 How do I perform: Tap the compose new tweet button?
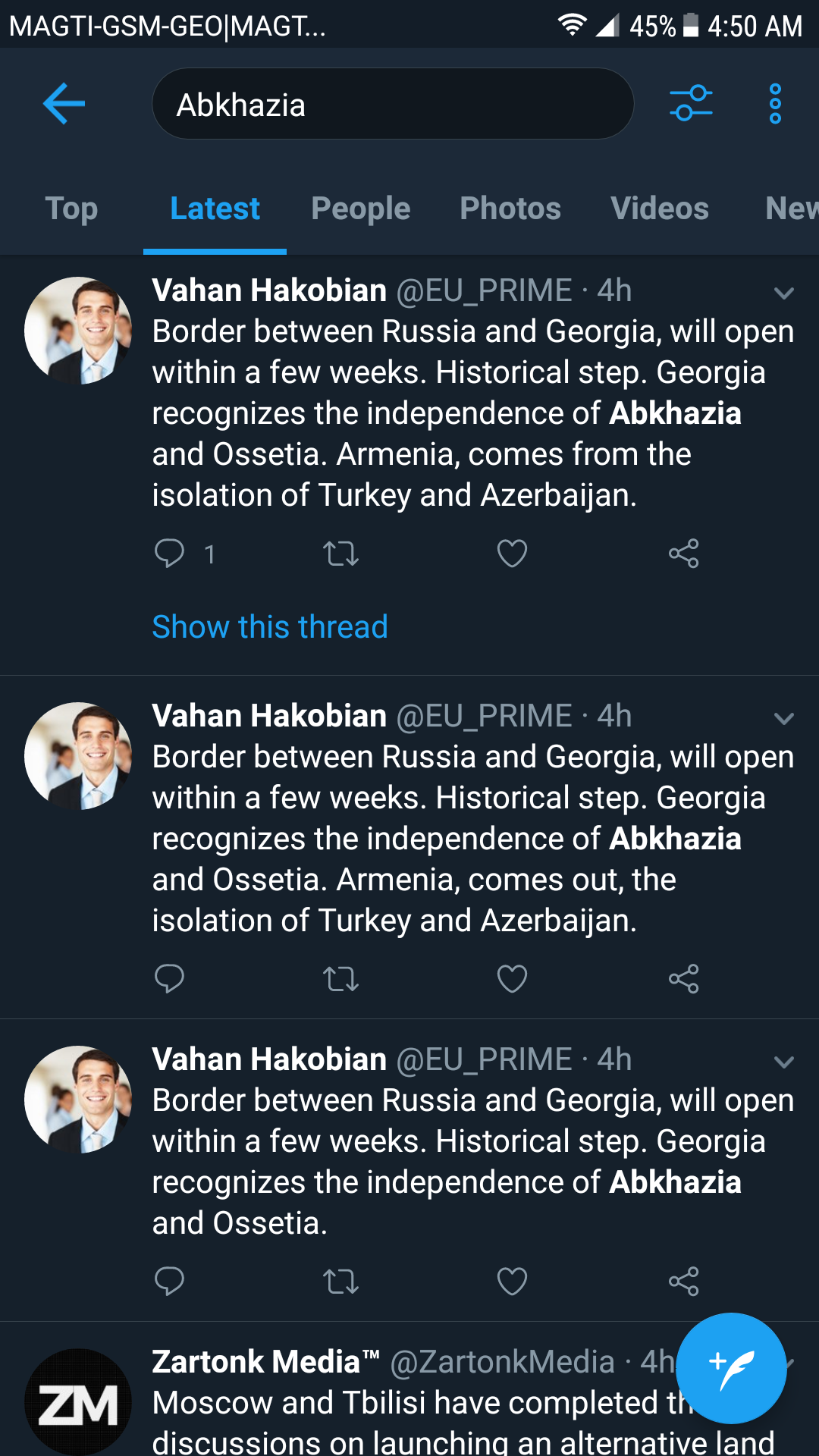(x=730, y=1367)
